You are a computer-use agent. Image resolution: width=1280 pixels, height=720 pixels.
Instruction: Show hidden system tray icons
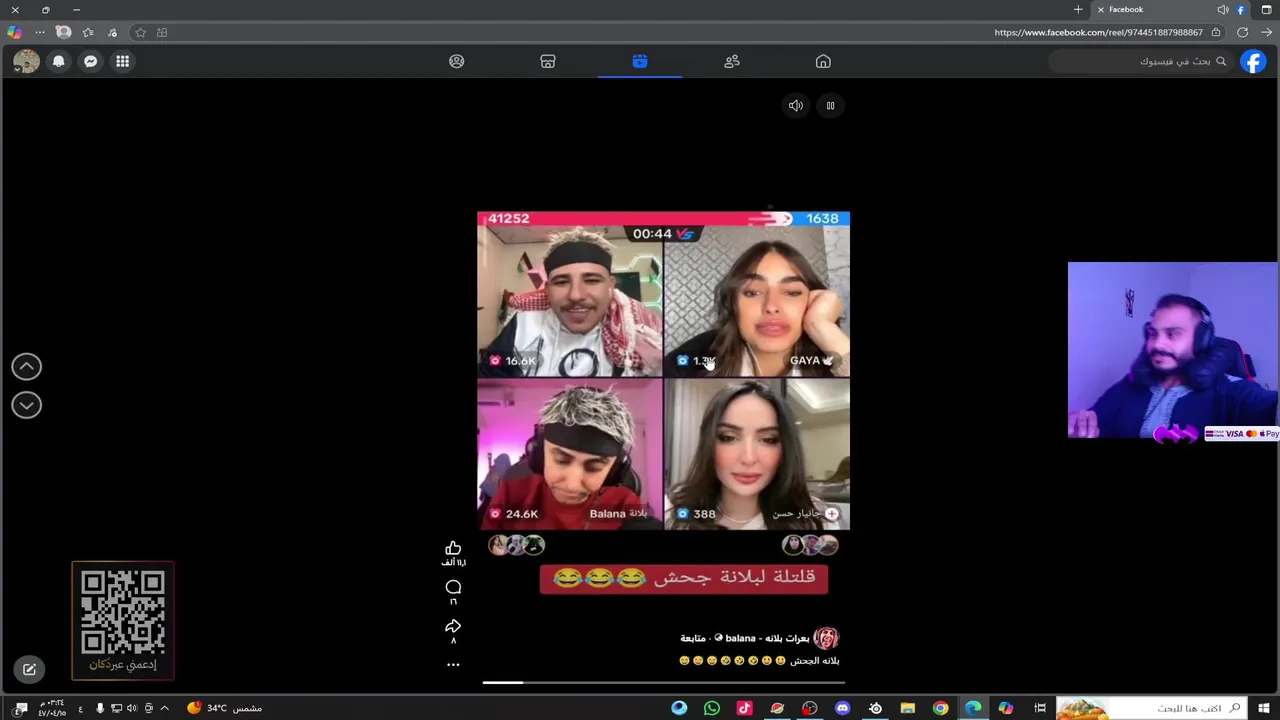pyautogui.click(x=165, y=708)
